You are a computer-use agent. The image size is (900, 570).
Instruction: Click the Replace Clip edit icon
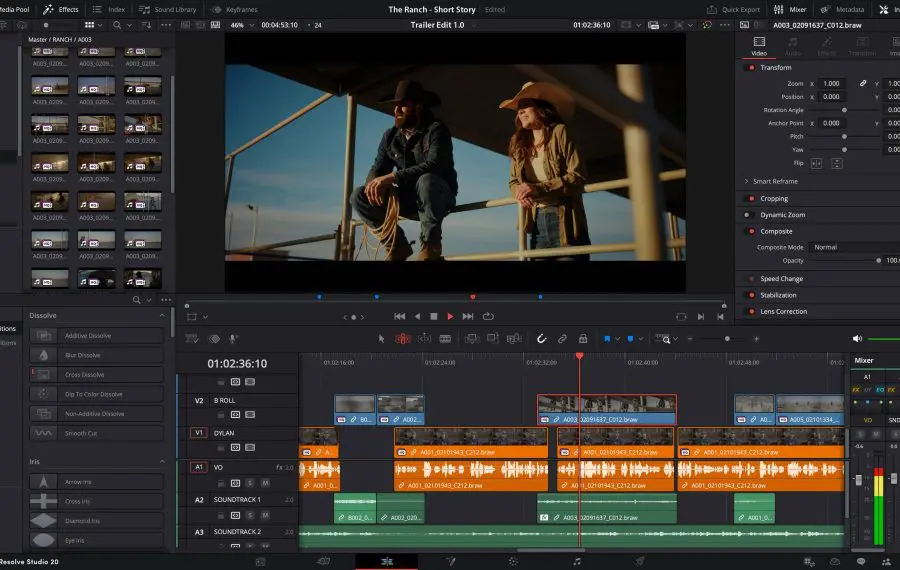coord(514,339)
